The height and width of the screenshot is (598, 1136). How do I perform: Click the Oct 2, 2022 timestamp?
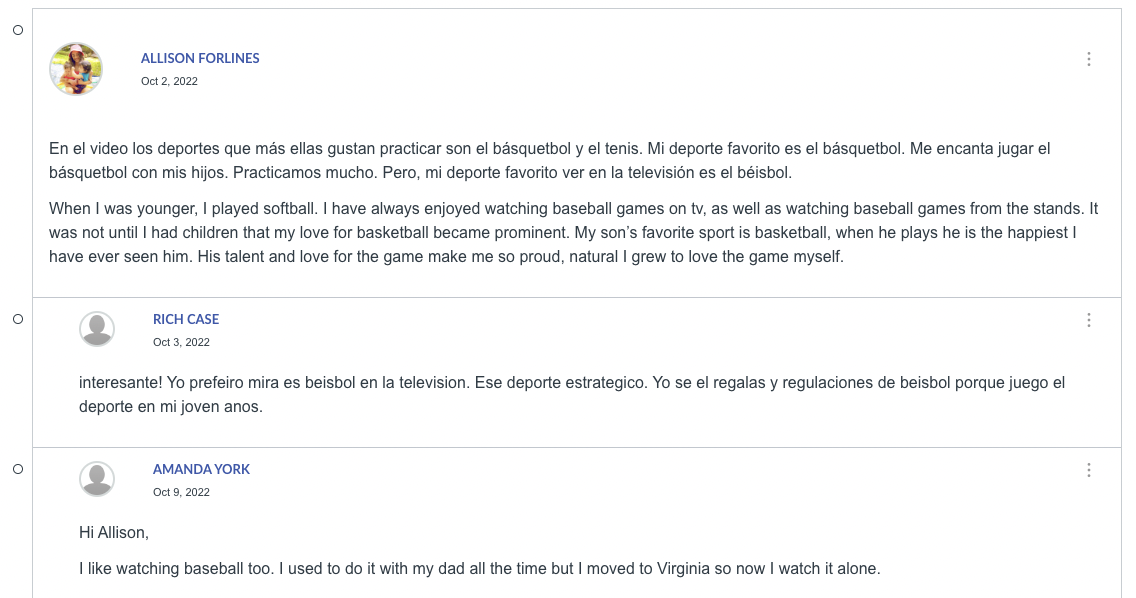(x=169, y=81)
